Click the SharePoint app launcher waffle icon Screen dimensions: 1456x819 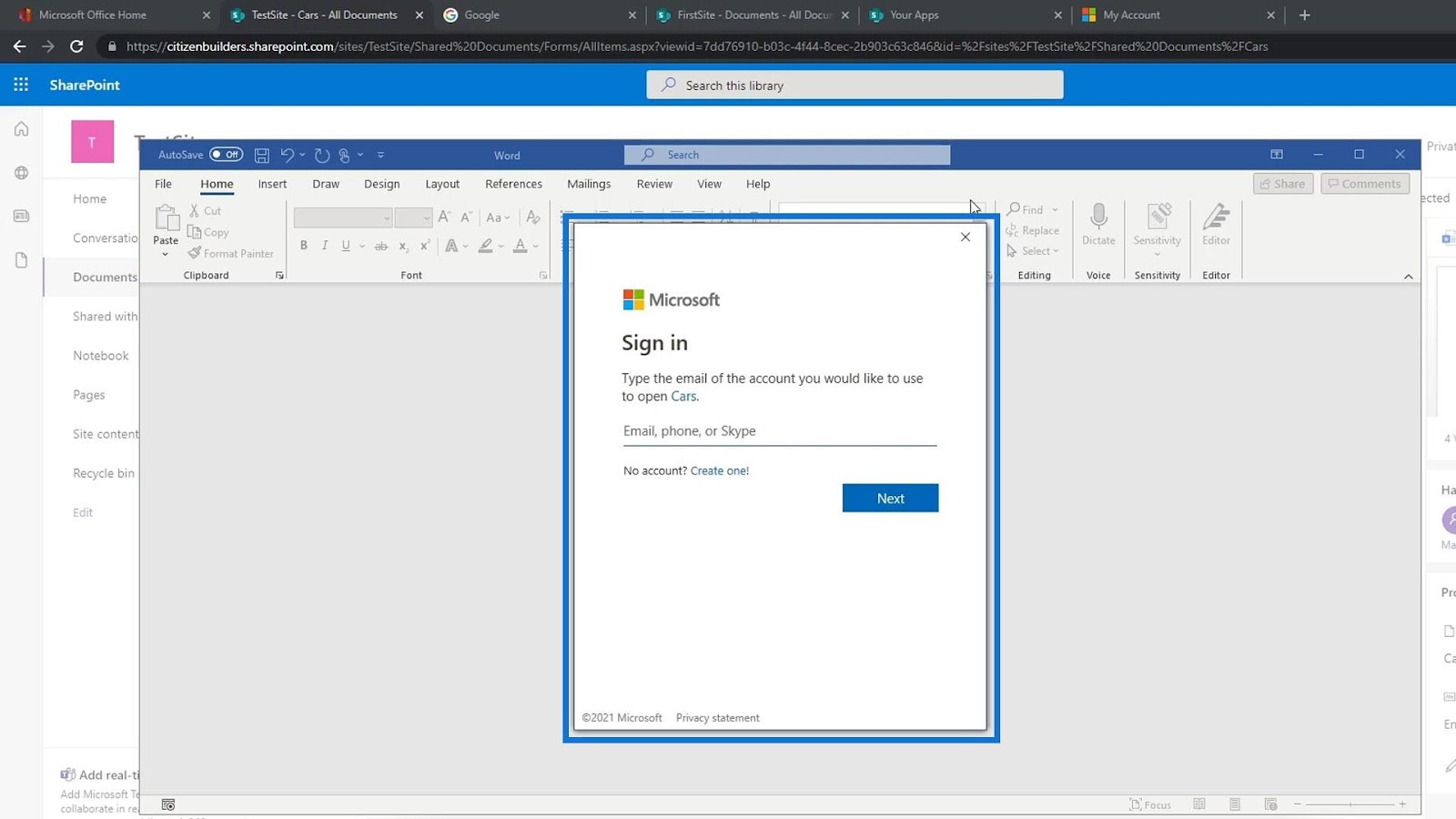coord(21,85)
